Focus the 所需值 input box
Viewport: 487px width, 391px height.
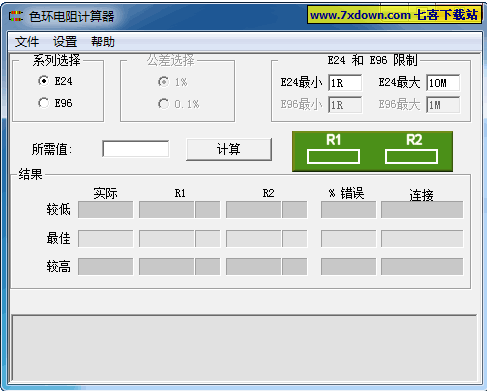tap(136, 149)
